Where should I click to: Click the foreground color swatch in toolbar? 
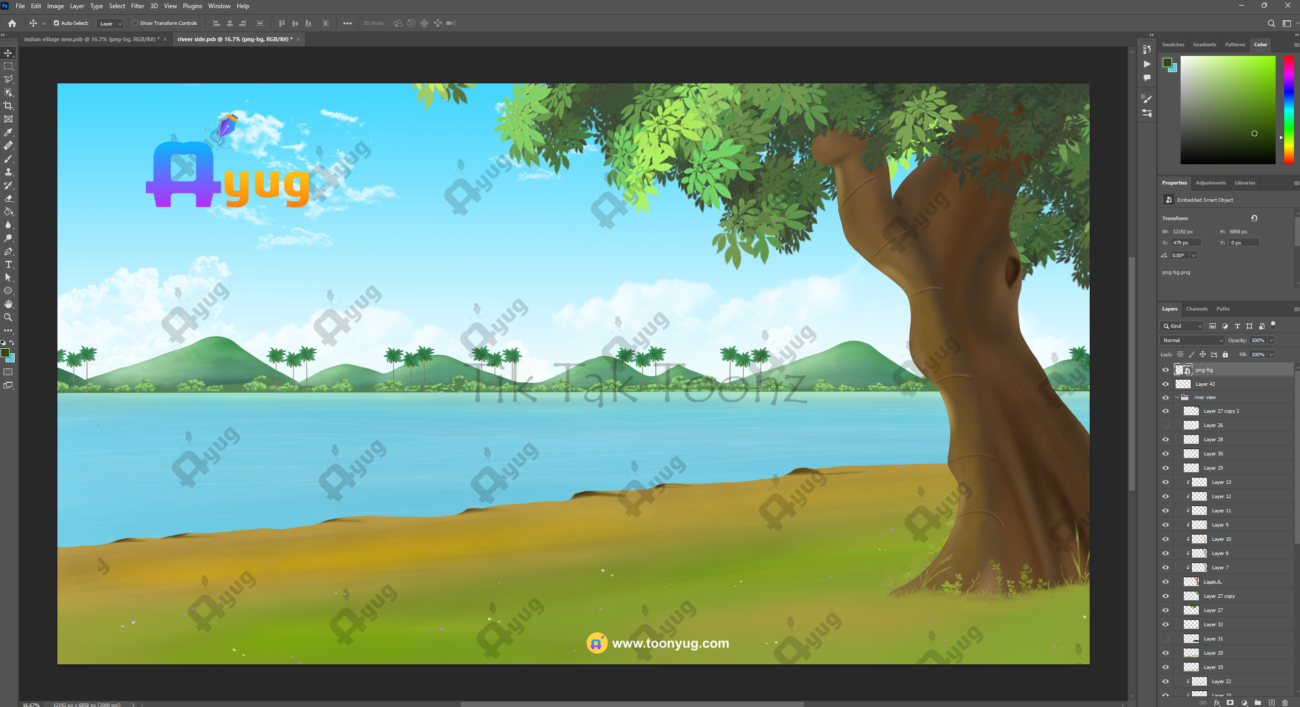[x=6, y=352]
